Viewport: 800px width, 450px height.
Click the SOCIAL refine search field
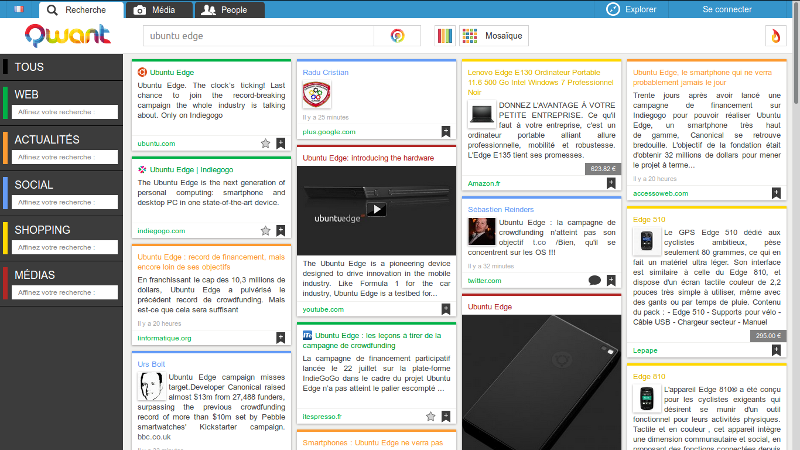pyautogui.click(x=65, y=202)
